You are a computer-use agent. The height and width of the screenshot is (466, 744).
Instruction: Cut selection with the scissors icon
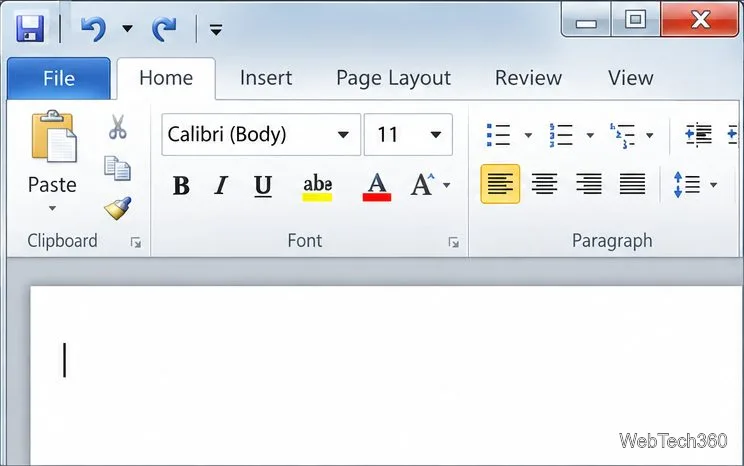click(118, 127)
